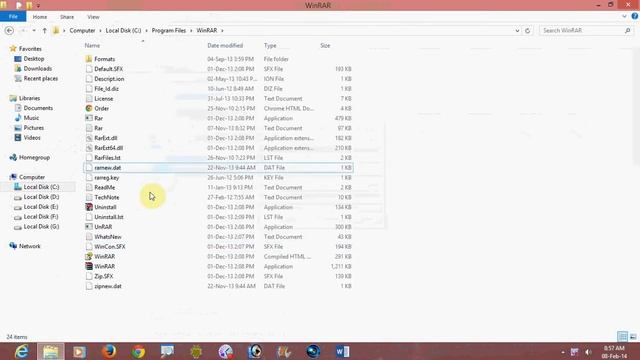Image resolution: width=640 pixels, height=360 pixels.
Task: Expand the chevron after WinRAR in path
Action: (x=222, y=31)
